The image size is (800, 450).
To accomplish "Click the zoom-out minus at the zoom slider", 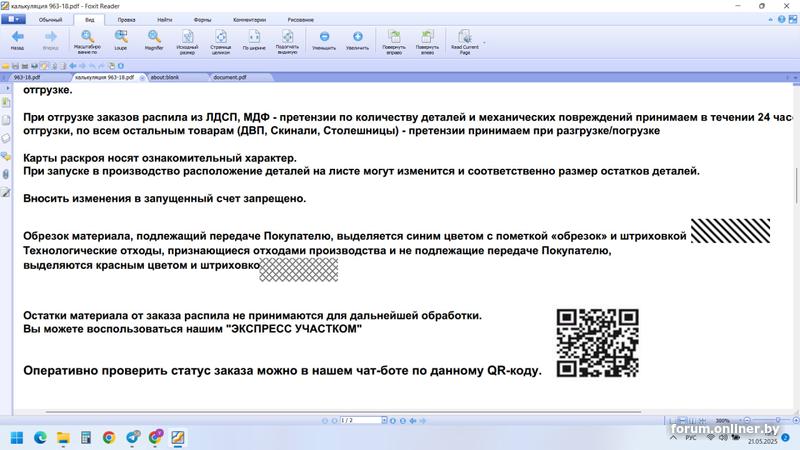I will click(746, 420).
